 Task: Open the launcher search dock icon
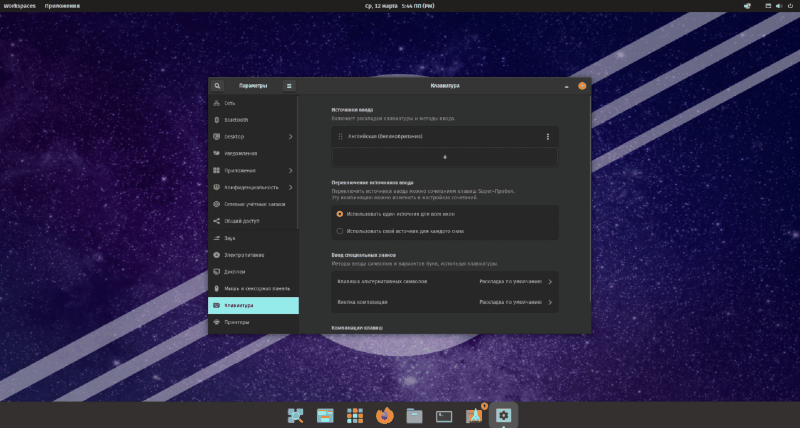click(x=295, y=416)
